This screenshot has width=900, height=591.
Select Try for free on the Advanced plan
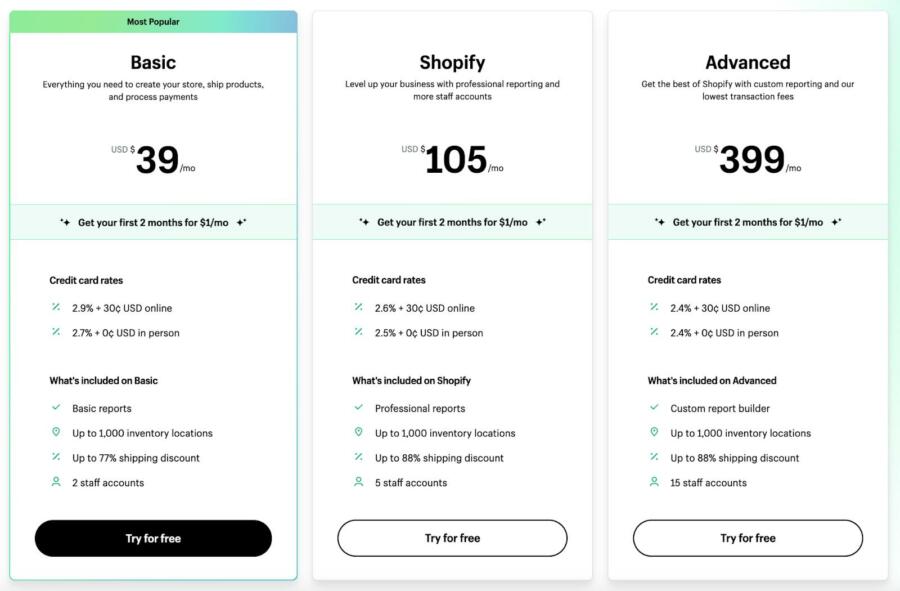748,538
